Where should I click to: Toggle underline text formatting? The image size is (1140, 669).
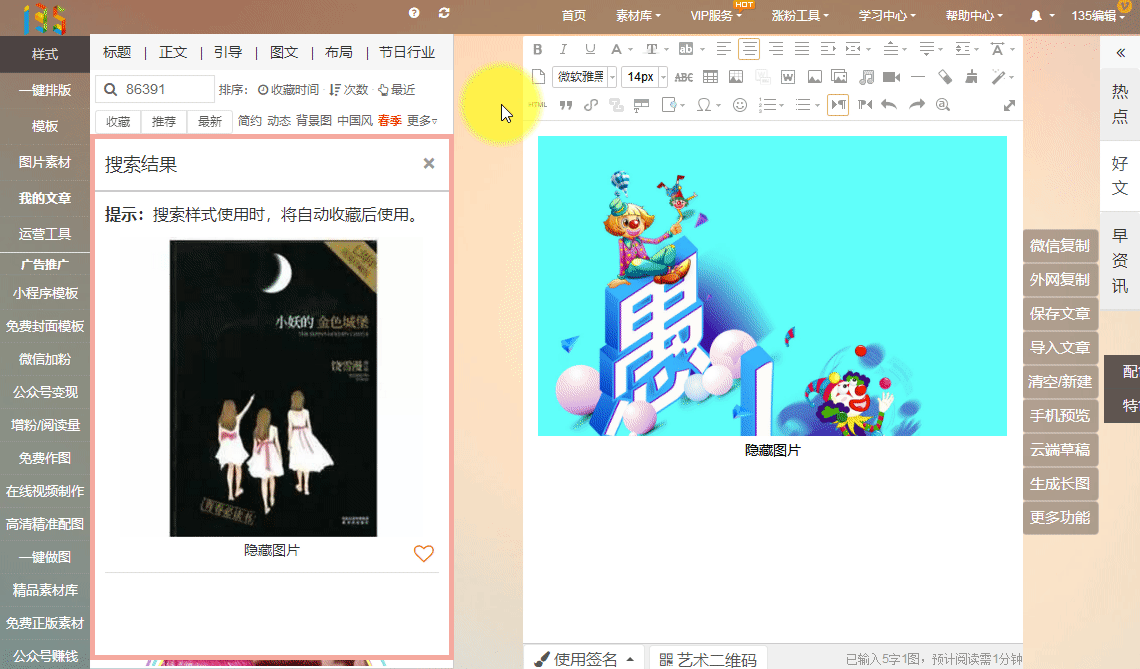(x=590, y=49)
